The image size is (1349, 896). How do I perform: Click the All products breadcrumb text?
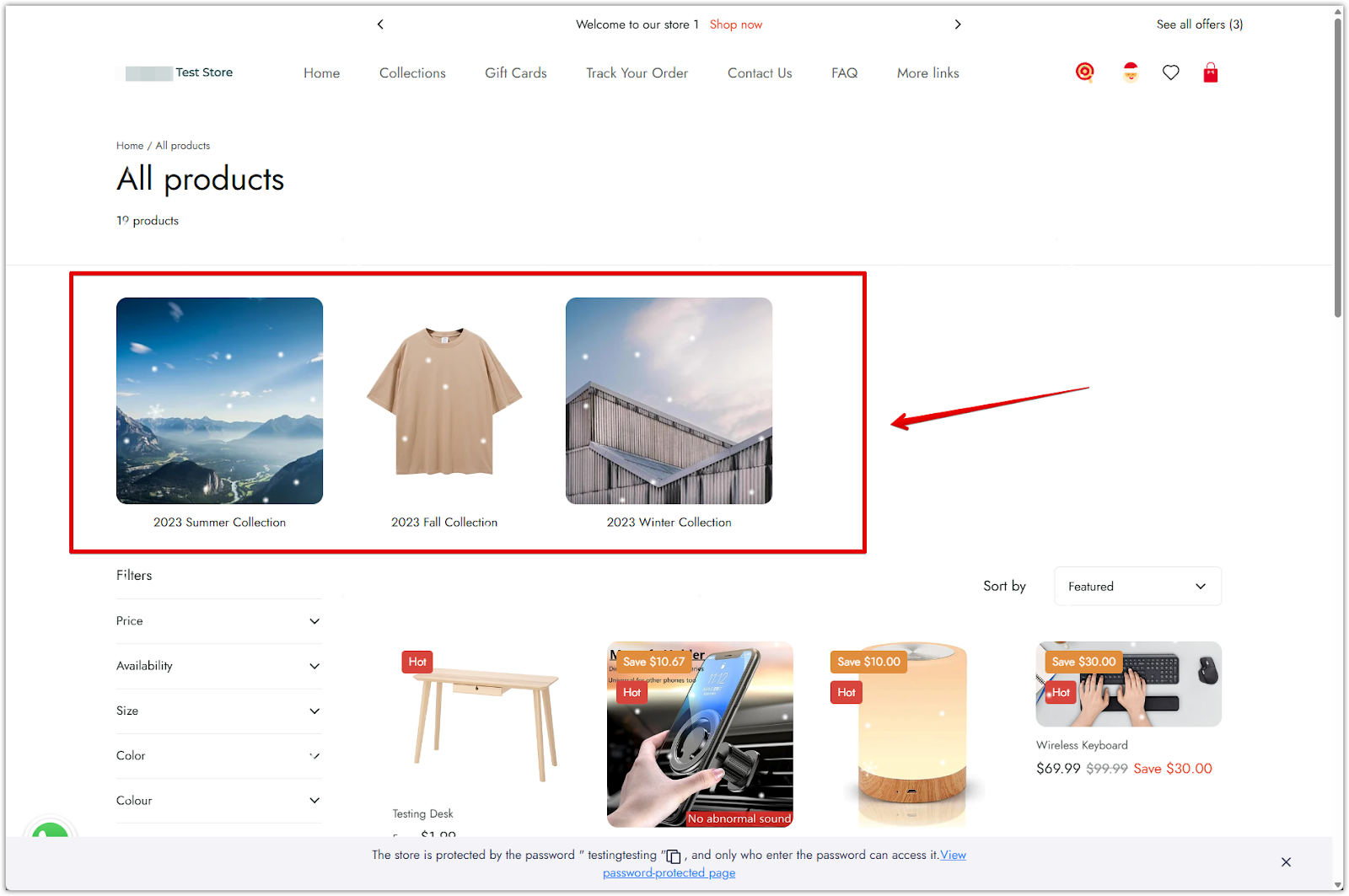[182, 146]
